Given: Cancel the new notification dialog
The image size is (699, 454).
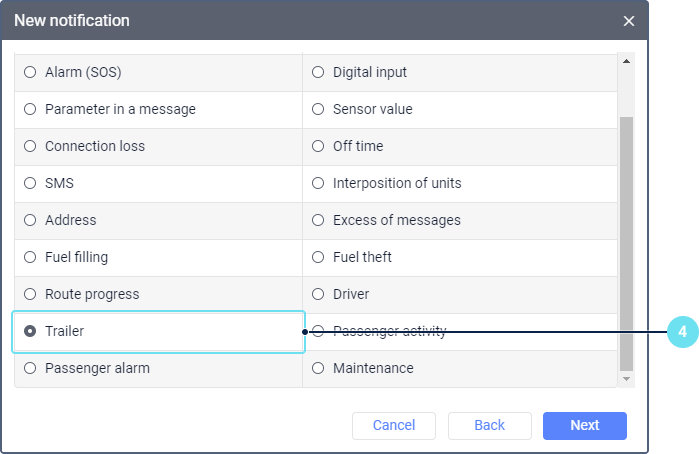Looking at the screenshot, I should click(x=393, y=425).
